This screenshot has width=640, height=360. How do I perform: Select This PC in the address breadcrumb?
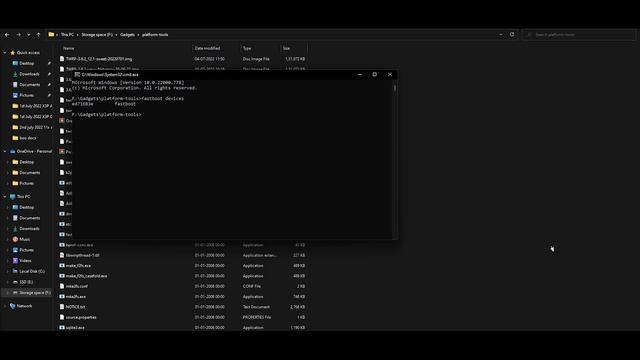click(67, 35)
